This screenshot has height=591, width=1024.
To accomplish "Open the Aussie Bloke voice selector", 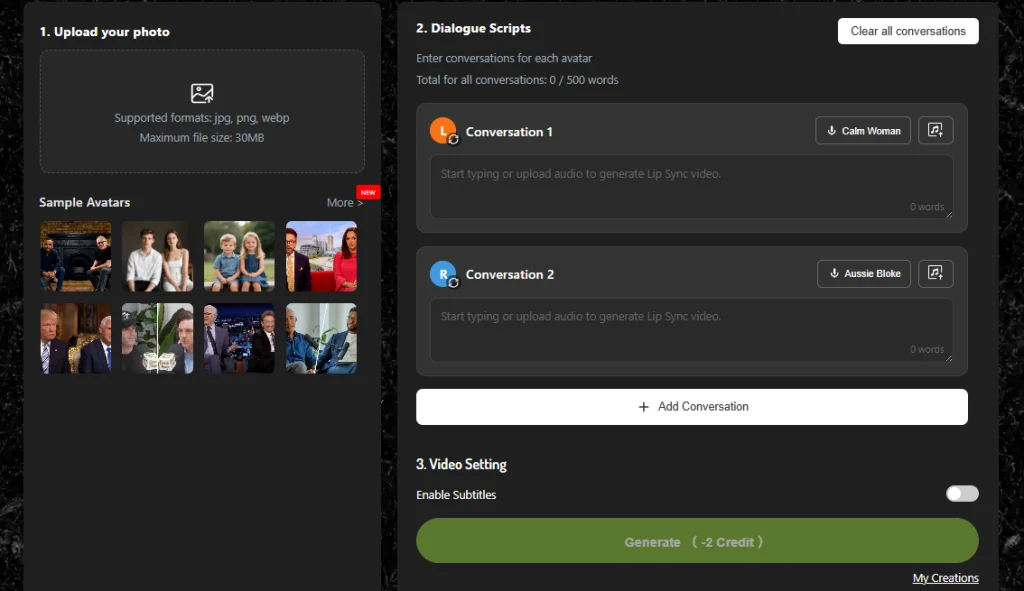I will tap(863, 274).
